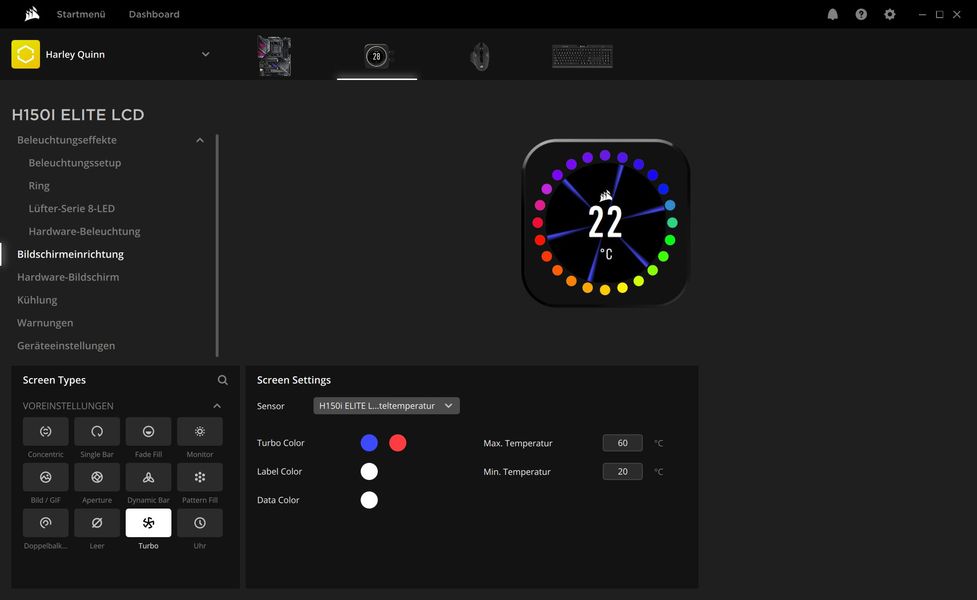Select the Doppelbalken screen type icon
The width and height of the screenshot is (977, 600).
tap(45, 523)
